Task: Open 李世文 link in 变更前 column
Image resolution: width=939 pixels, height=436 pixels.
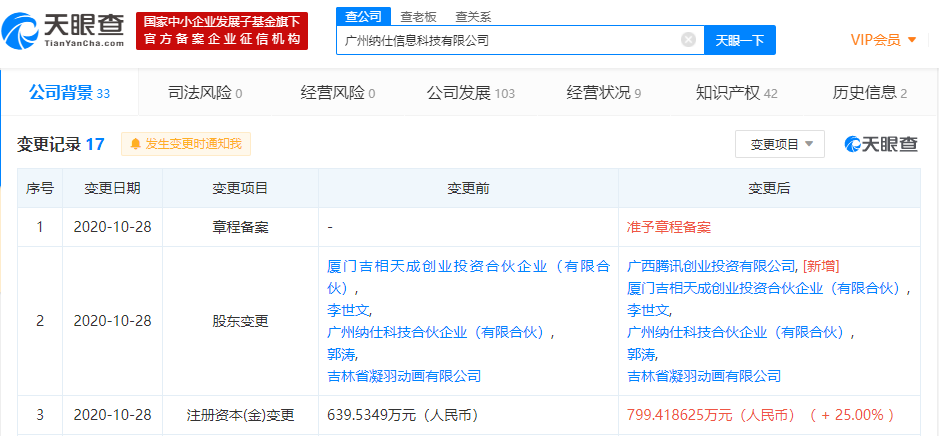Action: 348,310
